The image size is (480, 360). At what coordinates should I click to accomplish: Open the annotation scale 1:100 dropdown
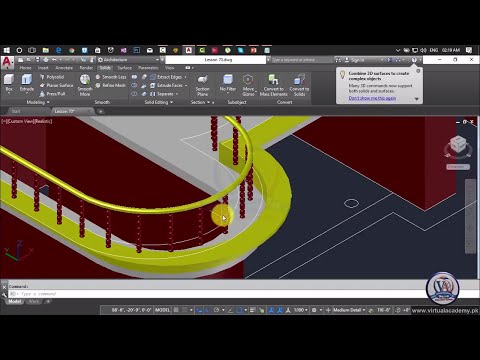[x=300, y=310]
